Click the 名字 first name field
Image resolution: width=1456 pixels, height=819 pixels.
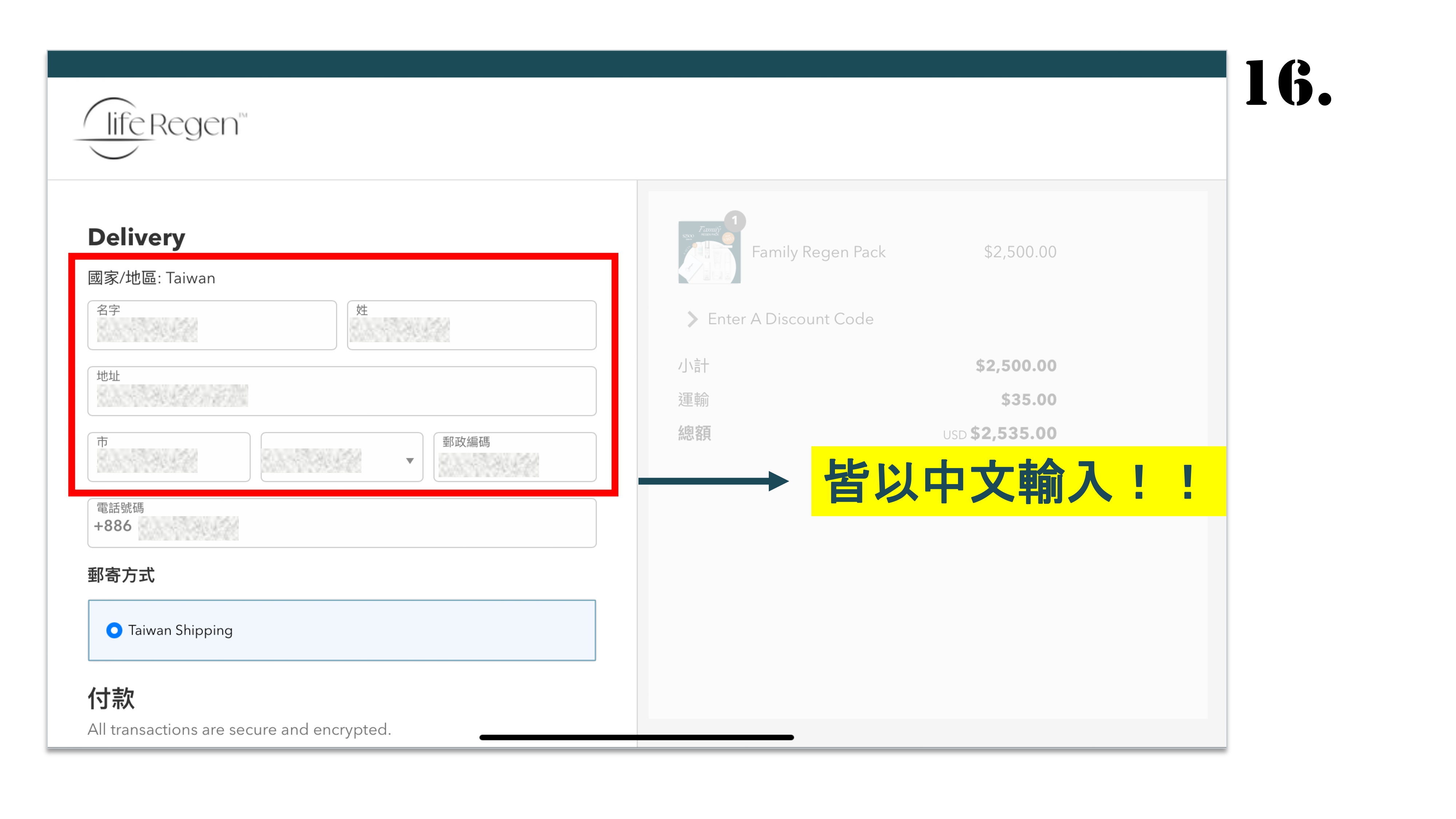click(x=212, y=325)
